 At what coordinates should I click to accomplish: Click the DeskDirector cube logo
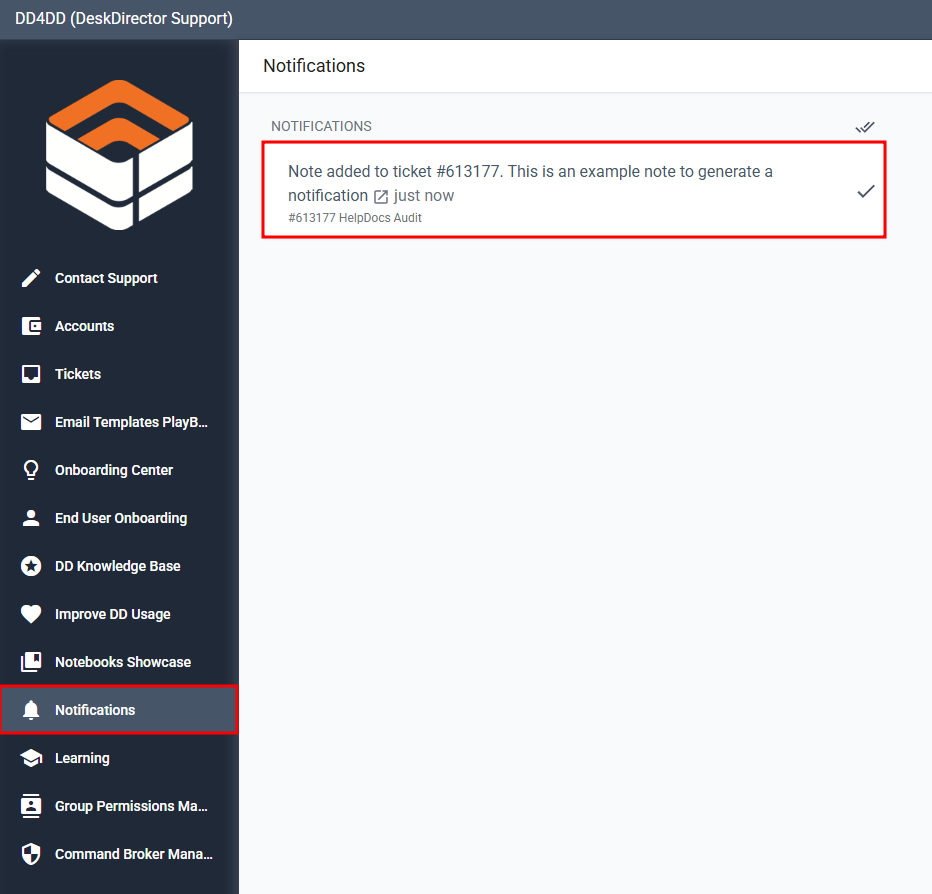tap(119, 155)
